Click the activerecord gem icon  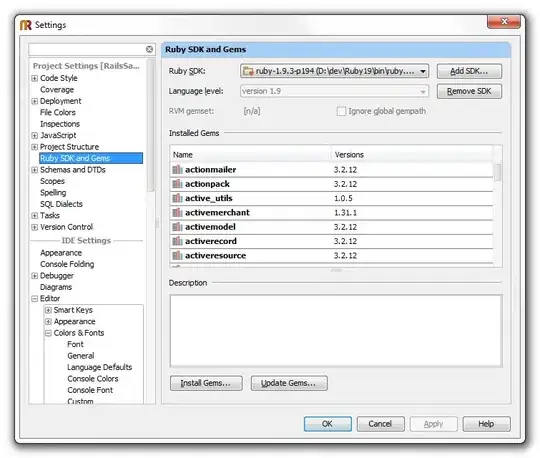[x=177, y=241]
